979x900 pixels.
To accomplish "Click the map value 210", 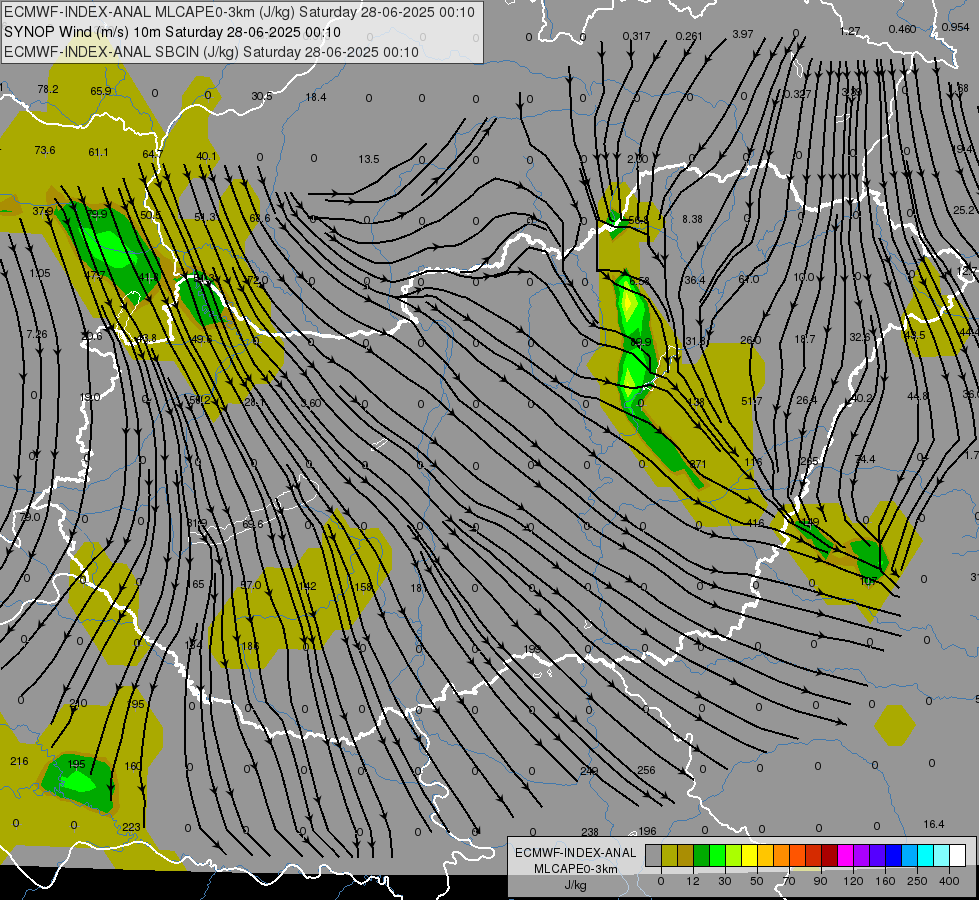I will (x=78, y=703).
